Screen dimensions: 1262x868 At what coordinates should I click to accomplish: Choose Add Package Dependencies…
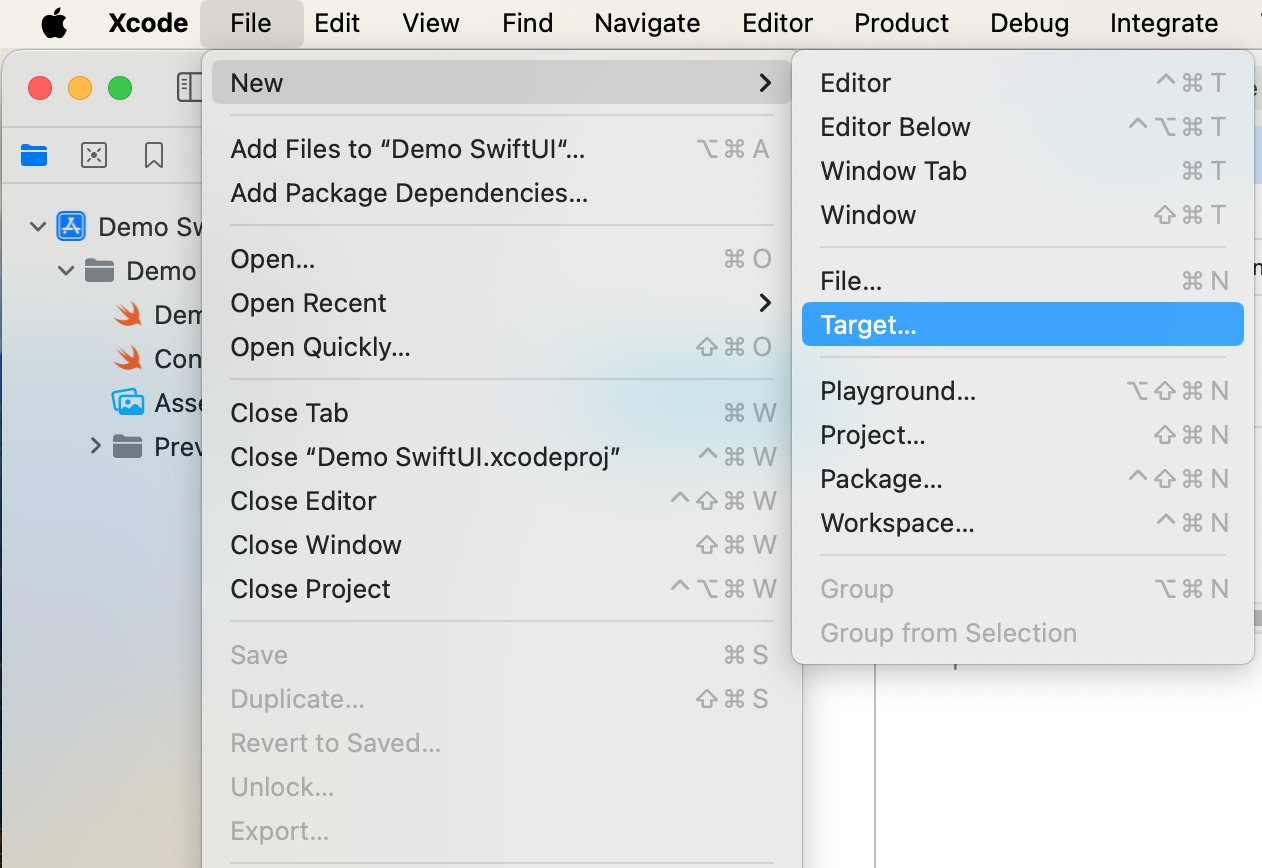(501, 193)
